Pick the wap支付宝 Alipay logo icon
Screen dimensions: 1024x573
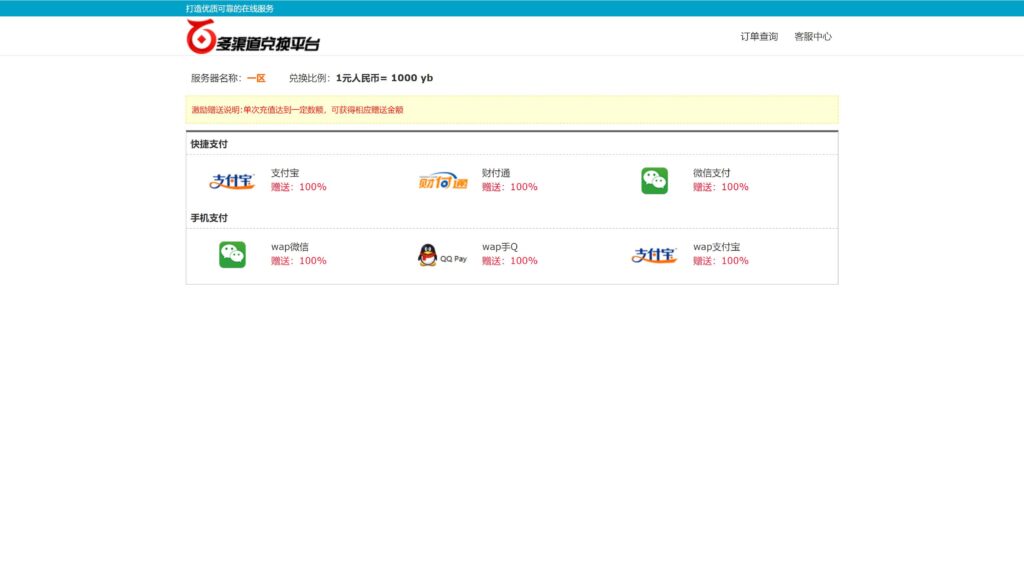tap(654, 255)
